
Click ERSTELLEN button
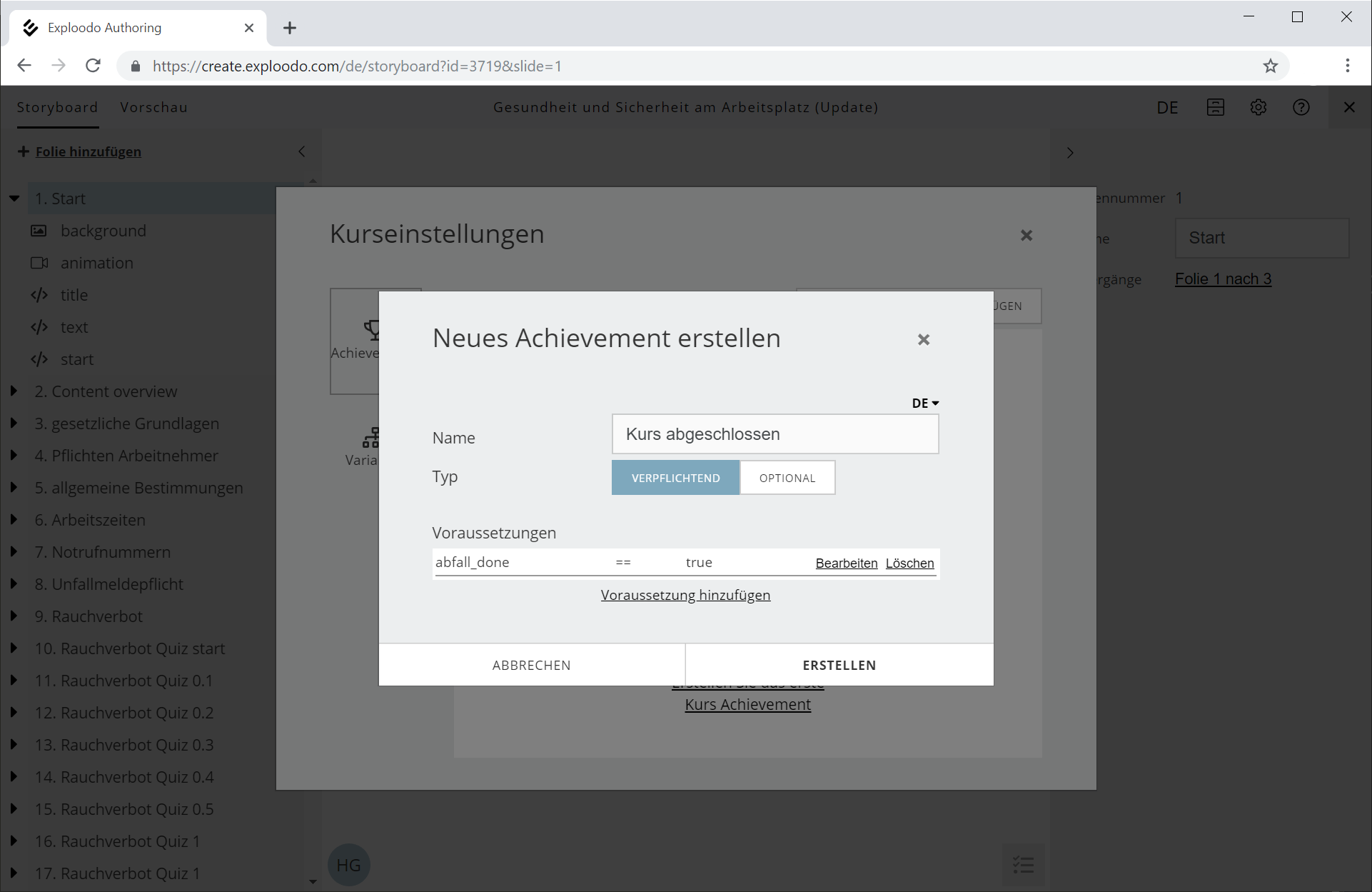coord(839,665)
